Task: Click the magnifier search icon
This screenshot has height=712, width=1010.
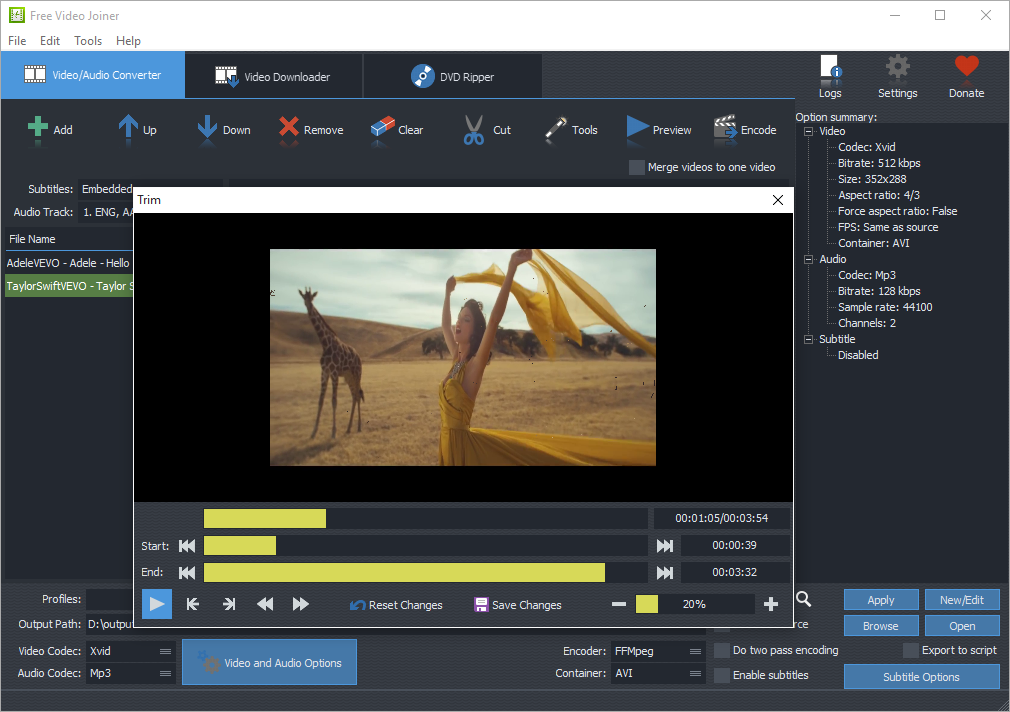Action: (803, 599)
